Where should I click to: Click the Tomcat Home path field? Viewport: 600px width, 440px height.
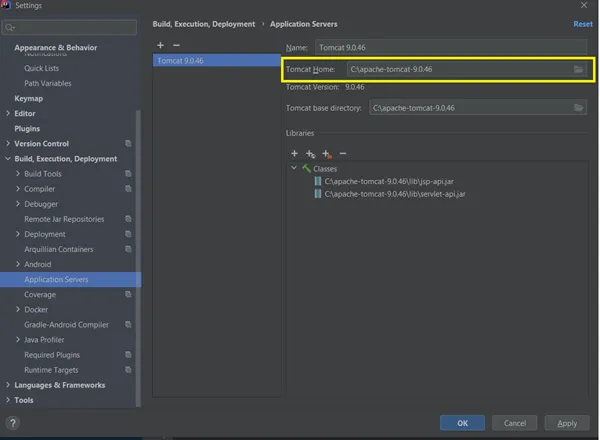[466, 69]
